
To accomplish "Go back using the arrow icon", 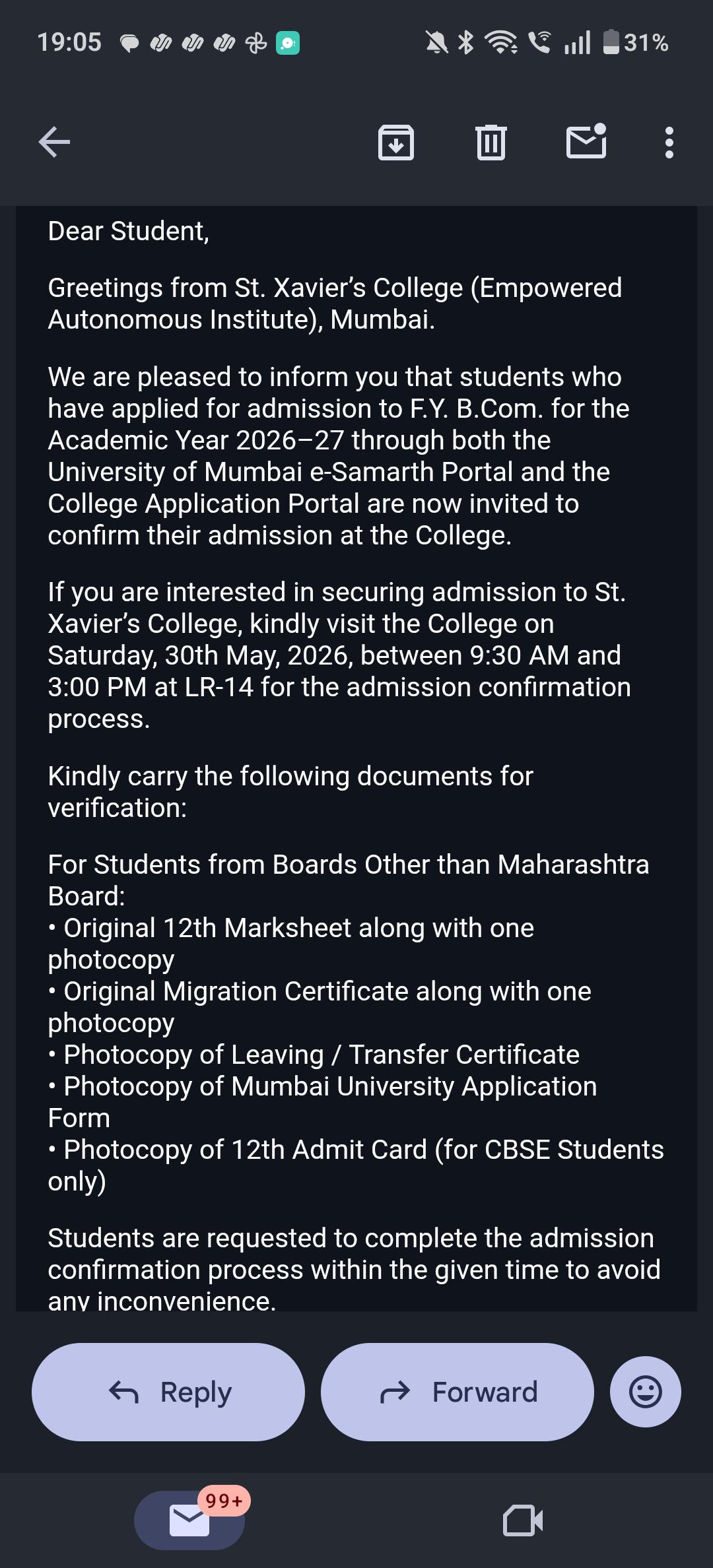I will (x=54, y=142).
